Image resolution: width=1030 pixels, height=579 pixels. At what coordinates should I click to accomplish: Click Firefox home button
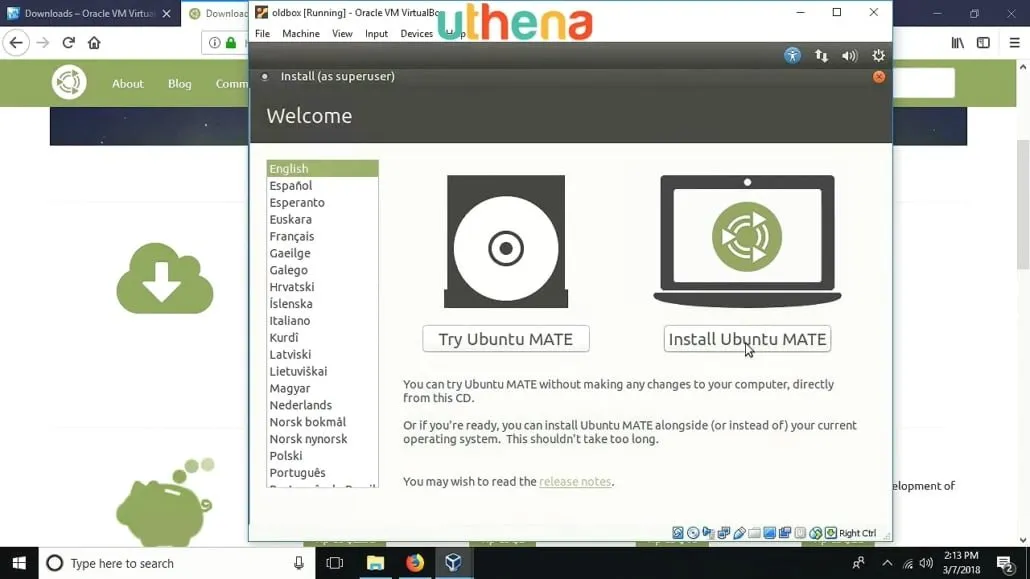(94, 43)
